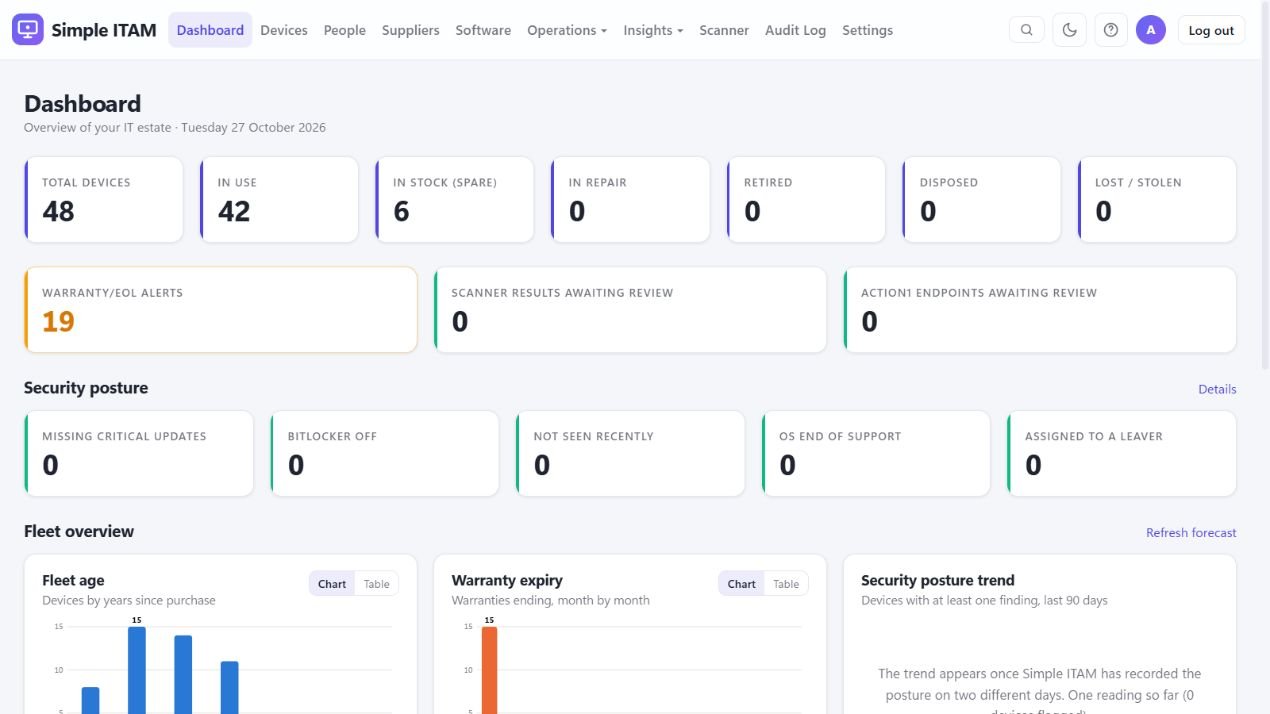Open Scanner Results Awaiting Review card
This screenshot has height=714, width=1270.
(x=630, y=309)
